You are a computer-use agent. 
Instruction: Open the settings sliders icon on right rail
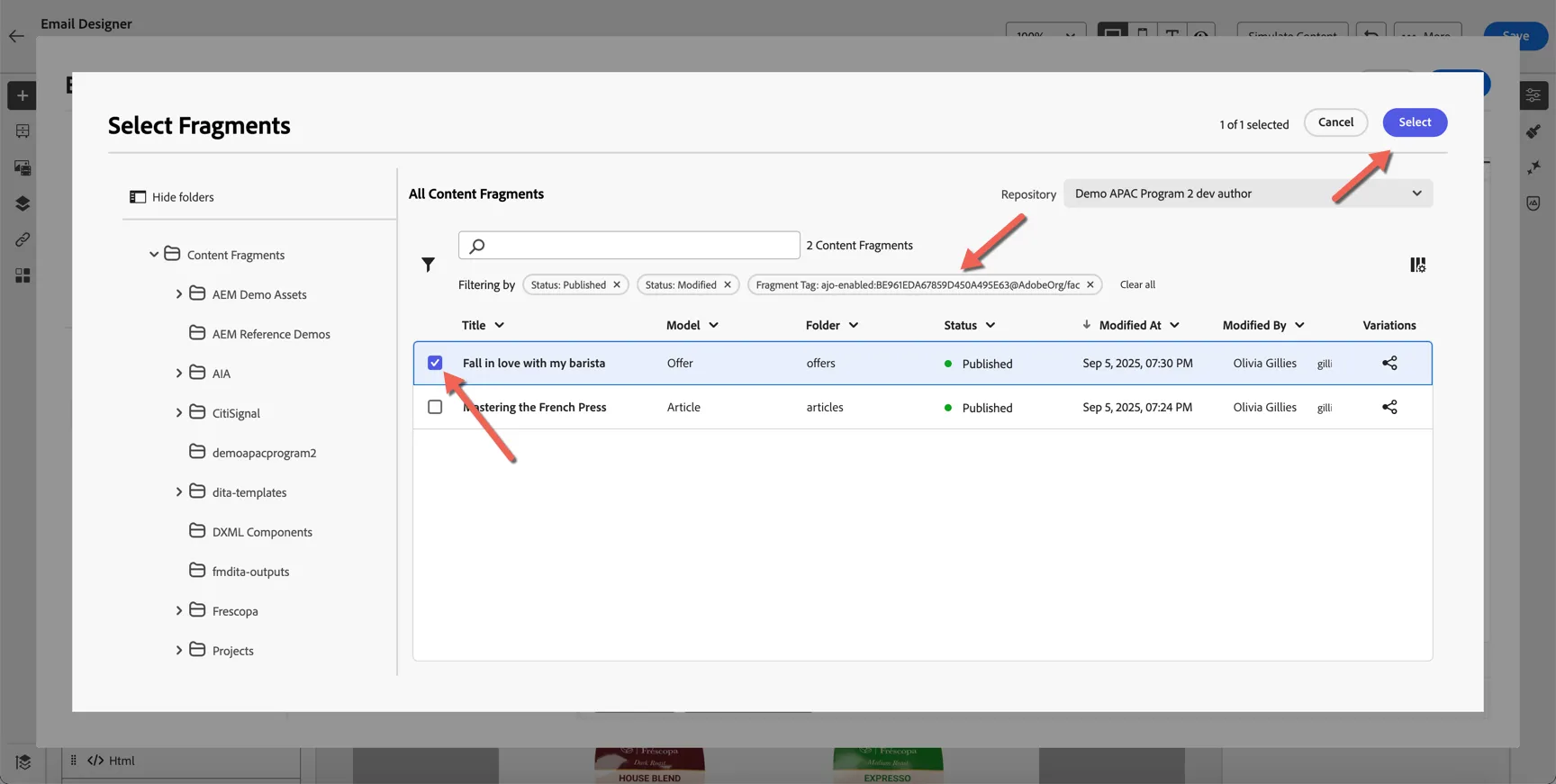point(1533,95)
